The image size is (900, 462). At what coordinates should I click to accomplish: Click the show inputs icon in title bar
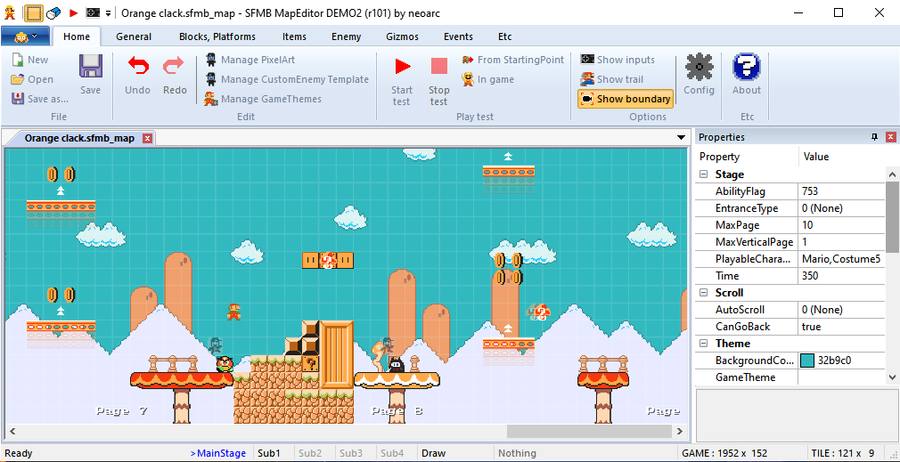[x=92, y=12]
